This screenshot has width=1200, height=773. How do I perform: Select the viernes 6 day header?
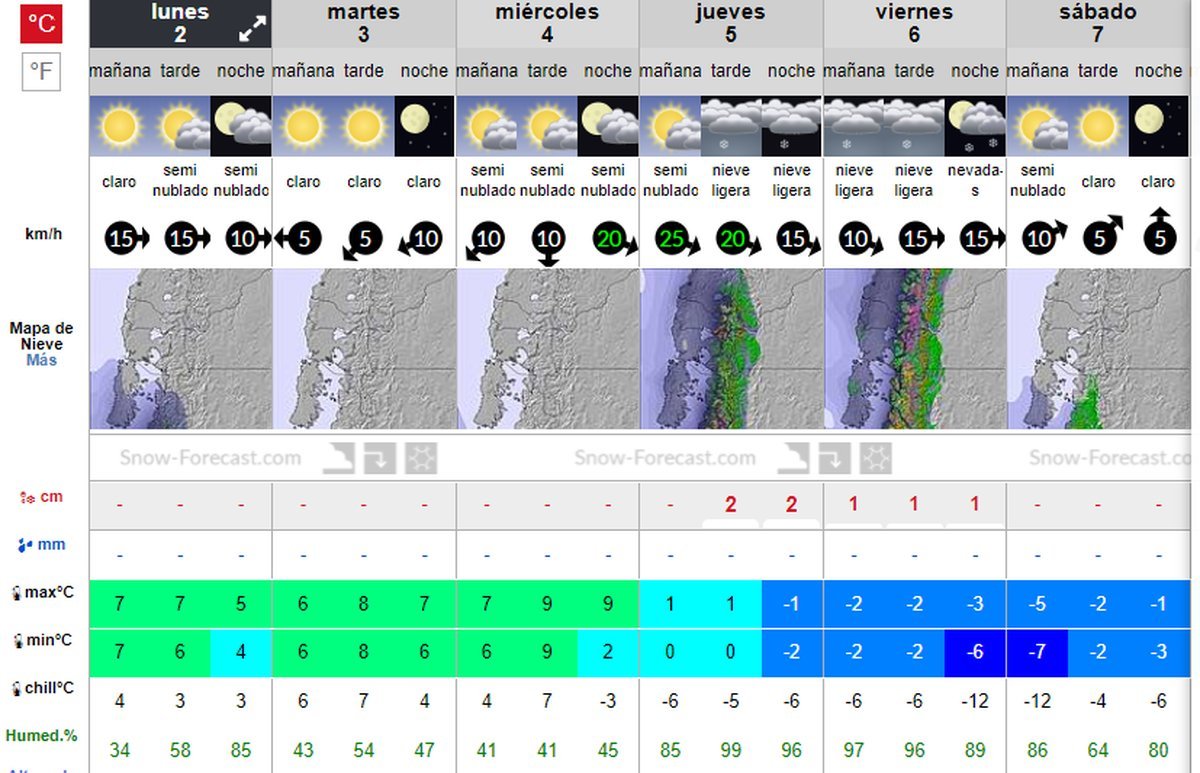click(914, 23)
